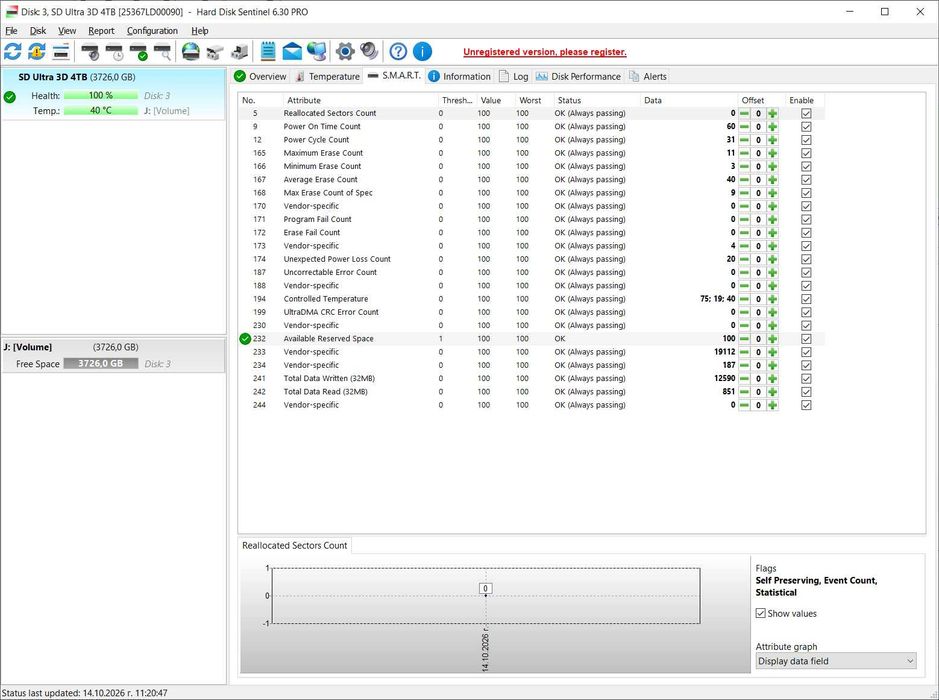The width and height of the screenshot is (939, 700).
Task: Click the Offset field for Erase Fail Count
Action: pos(758,232)
